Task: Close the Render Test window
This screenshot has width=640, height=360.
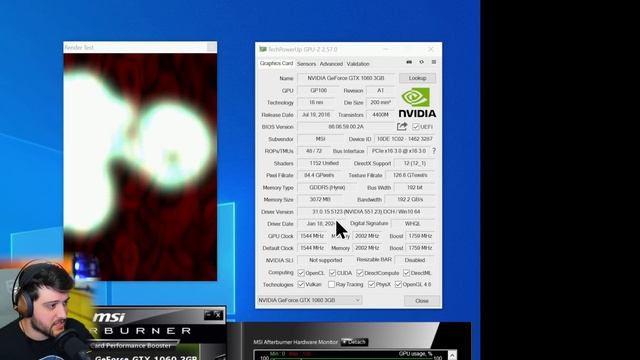Action: point(211,47)
